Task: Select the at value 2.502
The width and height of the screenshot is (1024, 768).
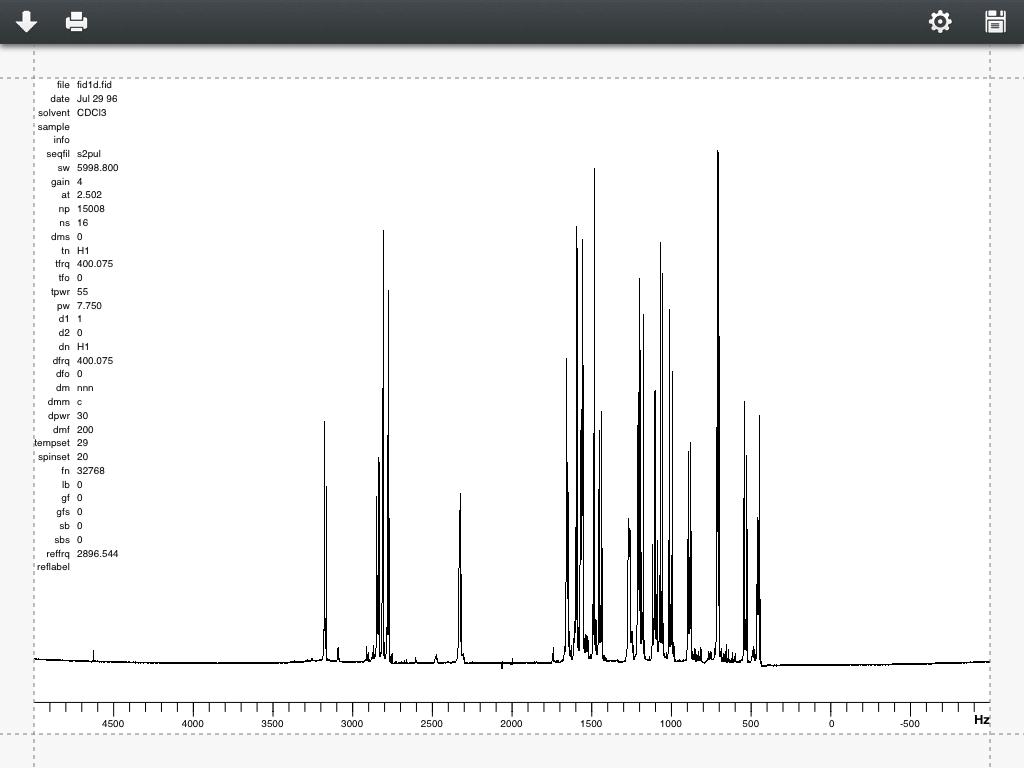Action: point(89,195)
